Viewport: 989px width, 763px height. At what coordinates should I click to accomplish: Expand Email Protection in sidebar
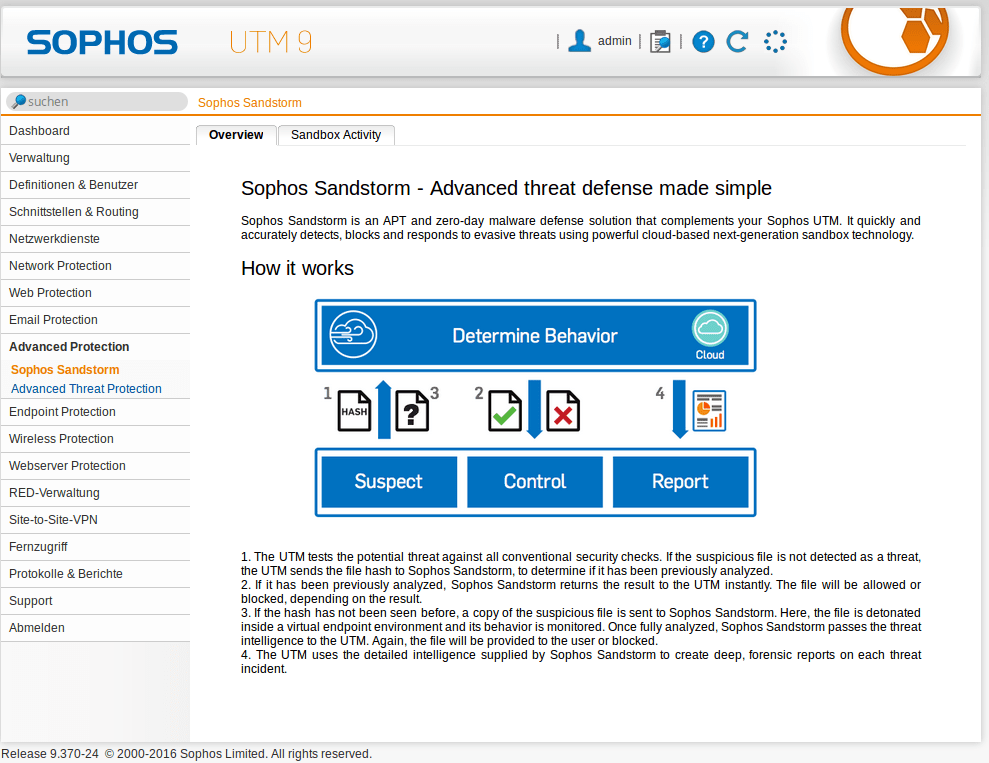tap(53, 320)
